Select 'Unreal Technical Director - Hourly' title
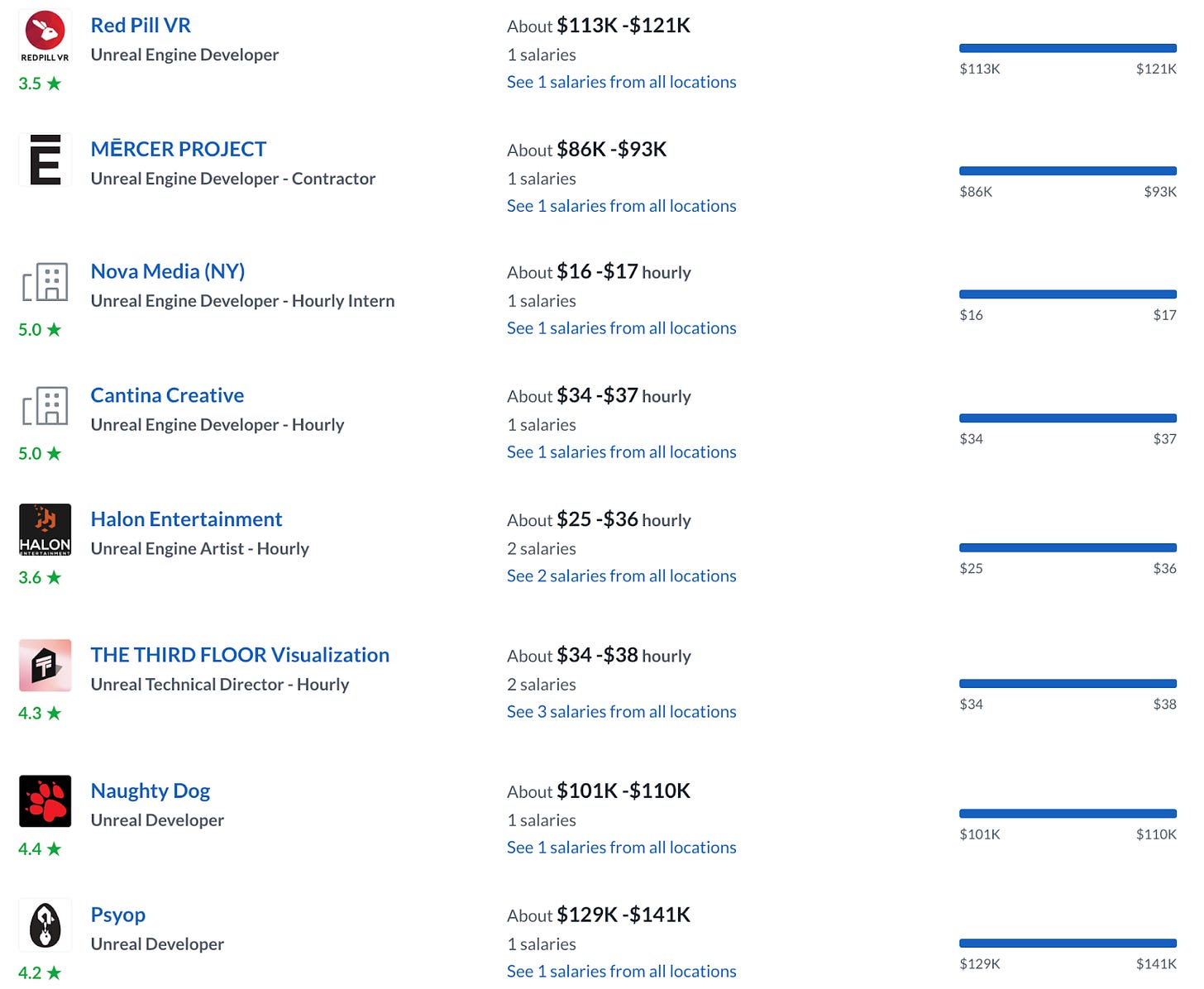Viewport: 1204px width, 989px height. (x=220, y=685)
